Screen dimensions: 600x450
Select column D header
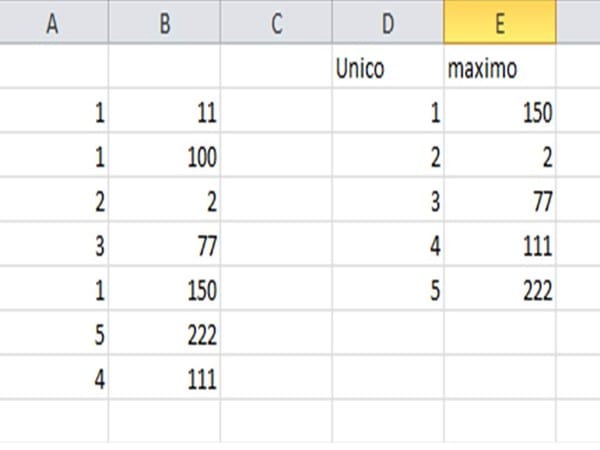click(388, 24)
